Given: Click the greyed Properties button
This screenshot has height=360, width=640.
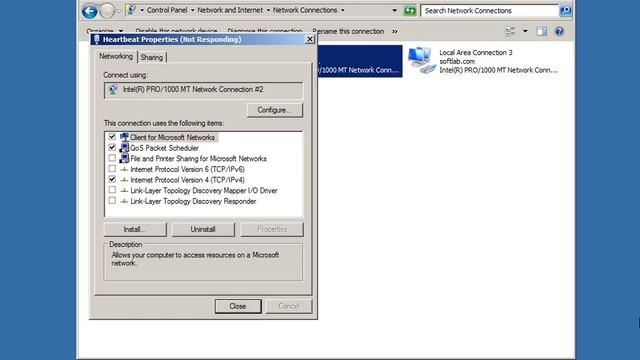Looking at the screenshot, I should [272, 229].
